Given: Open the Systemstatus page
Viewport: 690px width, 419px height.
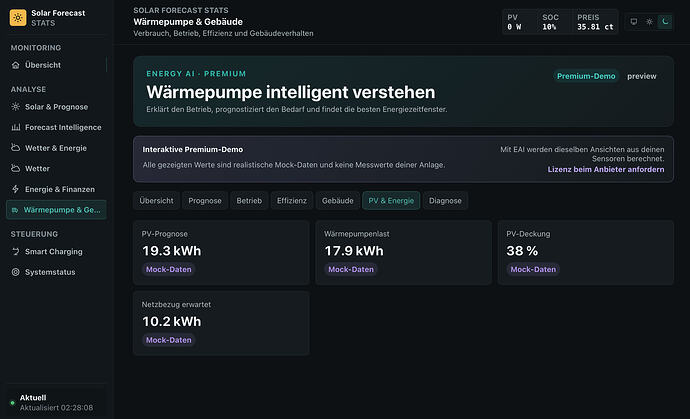Looking at the screenshot, I should [x=56, y=272].
